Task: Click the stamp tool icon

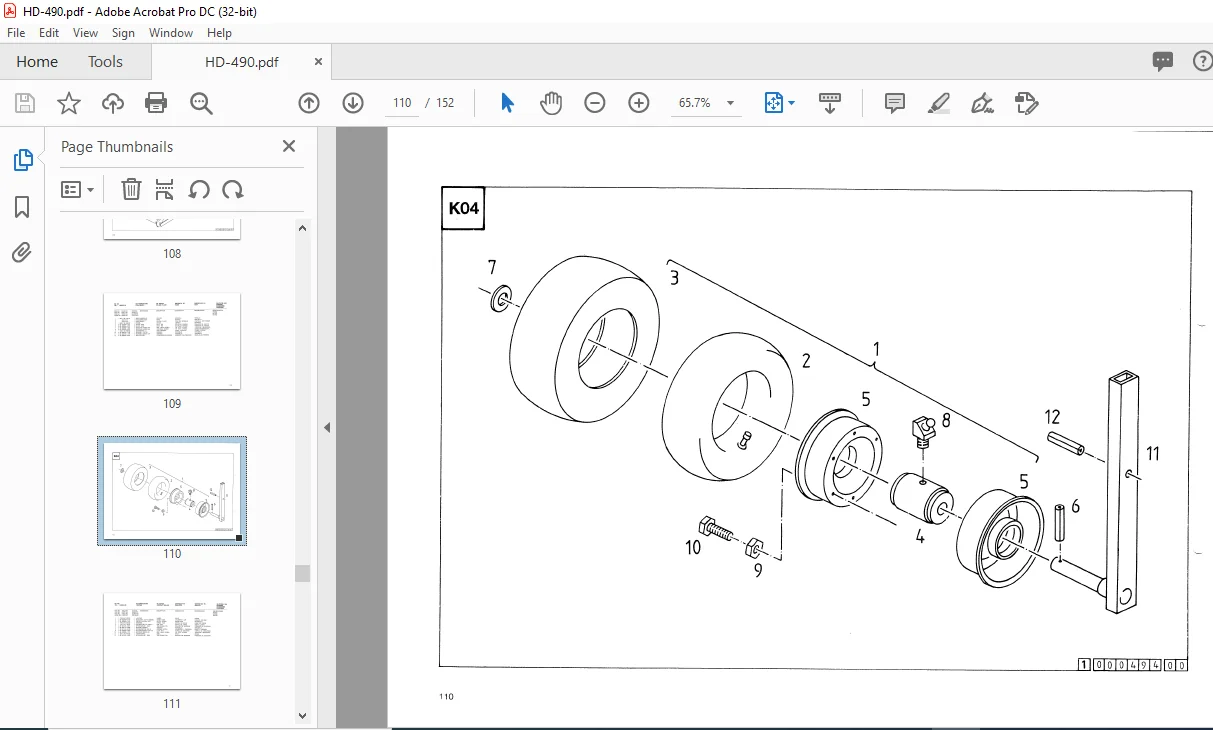Action: pos(1026,103)
